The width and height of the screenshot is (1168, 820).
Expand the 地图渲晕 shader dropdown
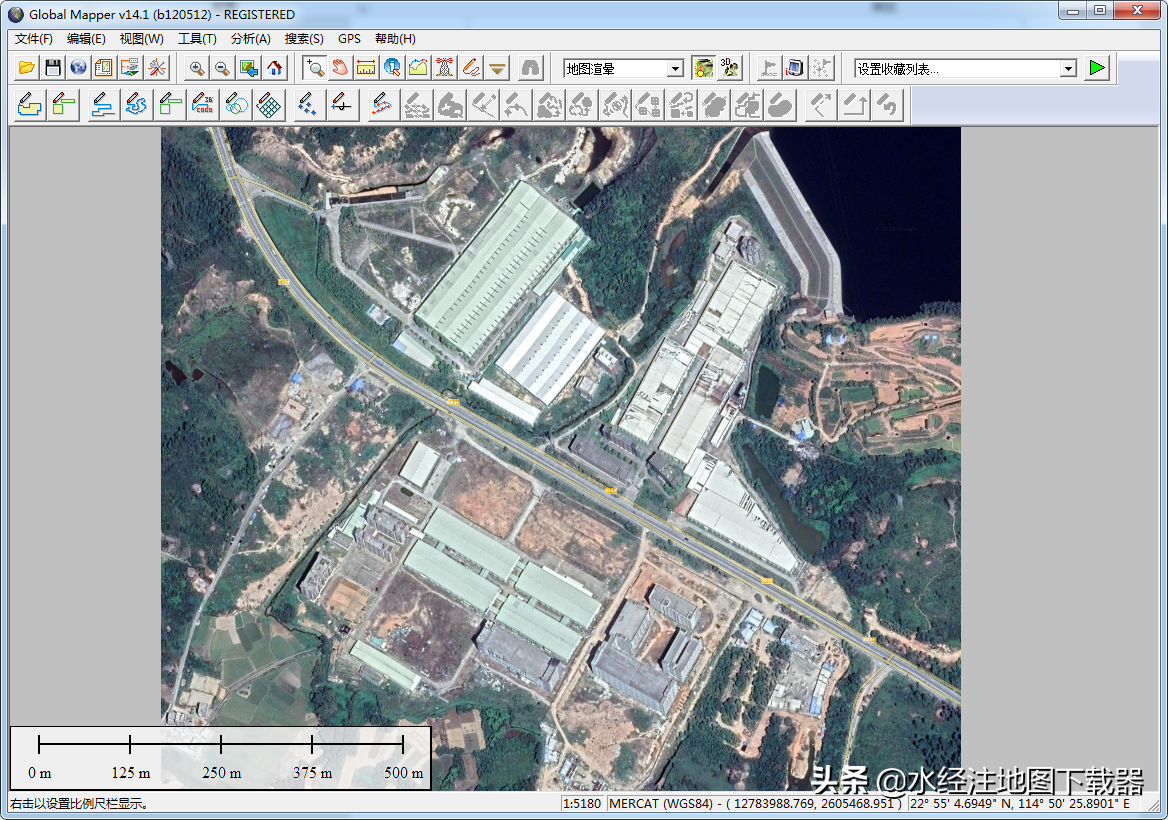pyautogui.click(x=676, y=68)
